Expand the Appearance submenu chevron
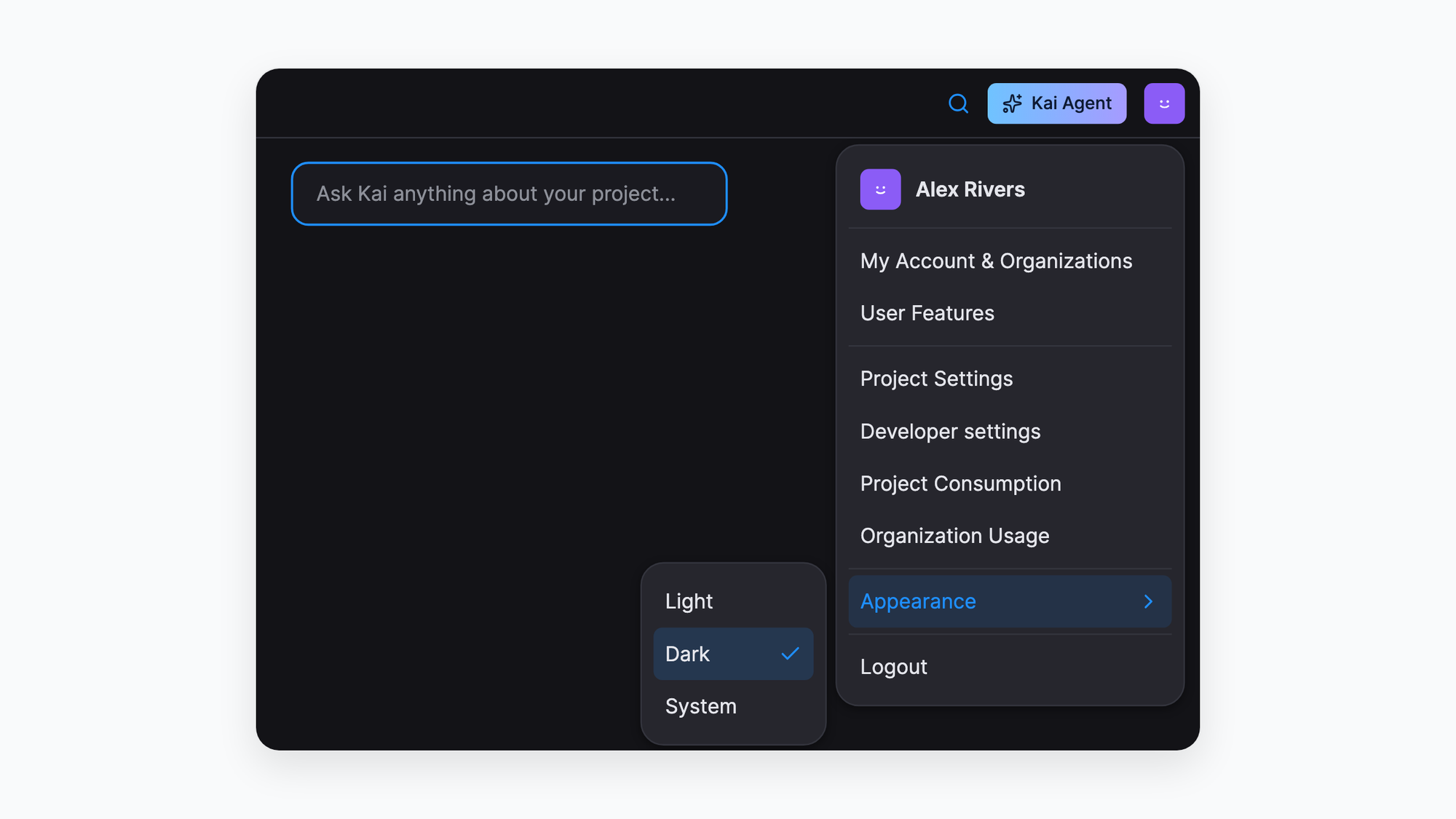The width and height of the screenshot is (1456, 819). click(1148, 601)
